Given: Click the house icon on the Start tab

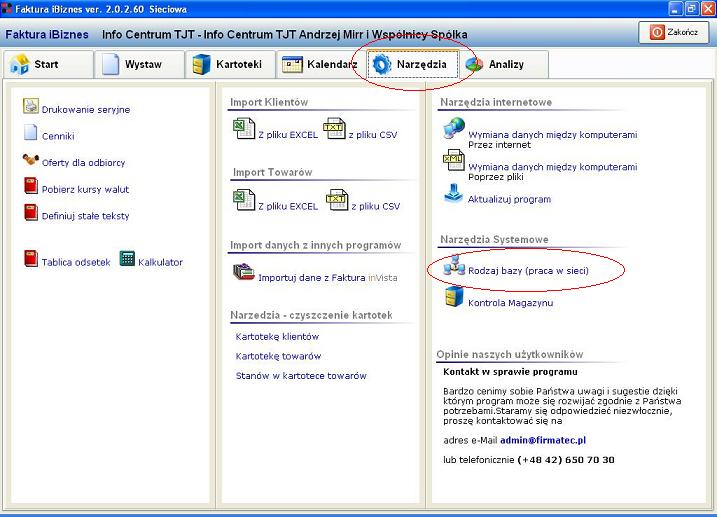Looking at the screenshot, I should pyautogui.click(x=20, y=64).
